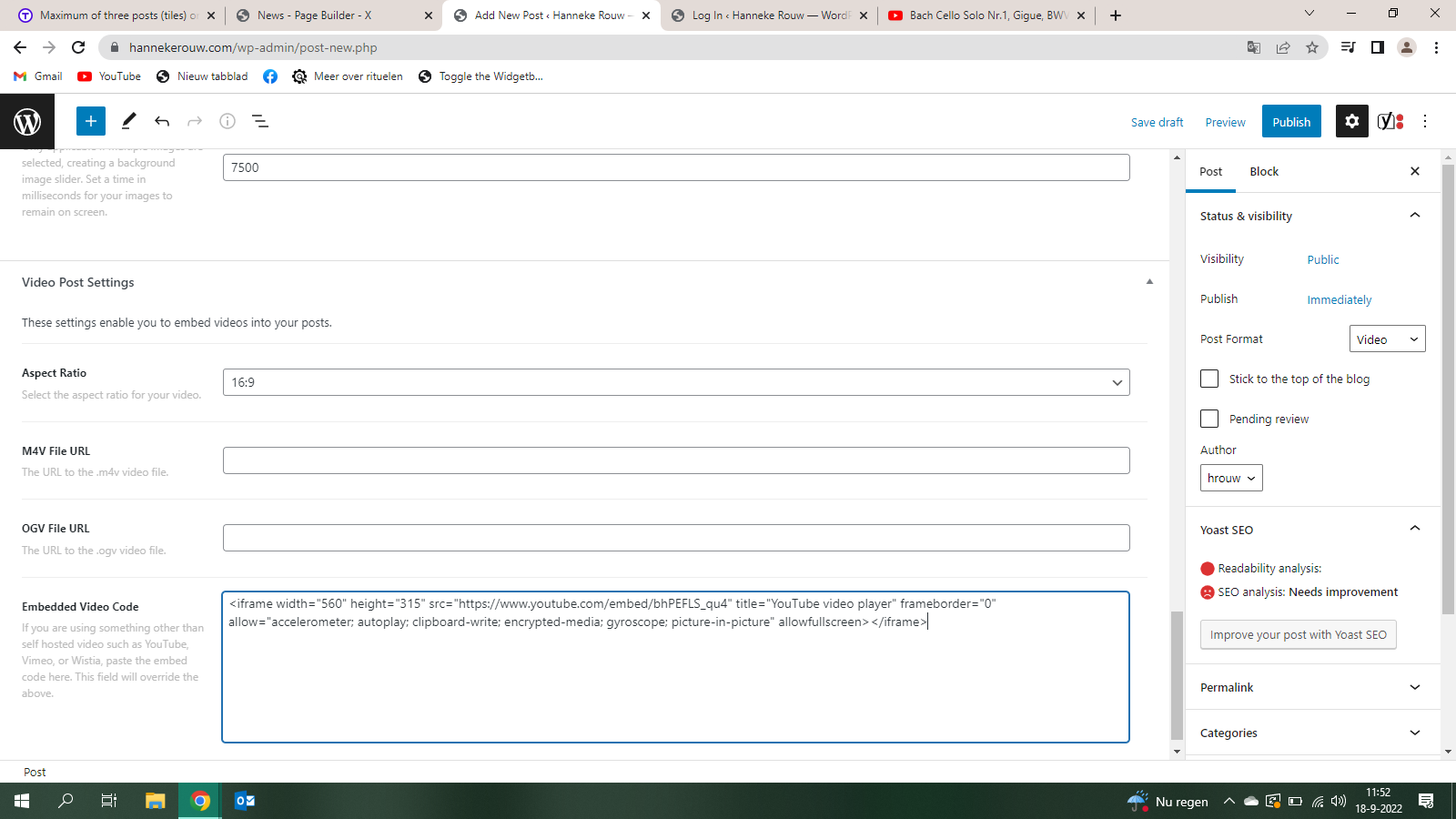Image resolution: width=1456 pixels, height=819 pixels.
Task: Click the M4V File URL field
Action: click(x=675, y=460)
